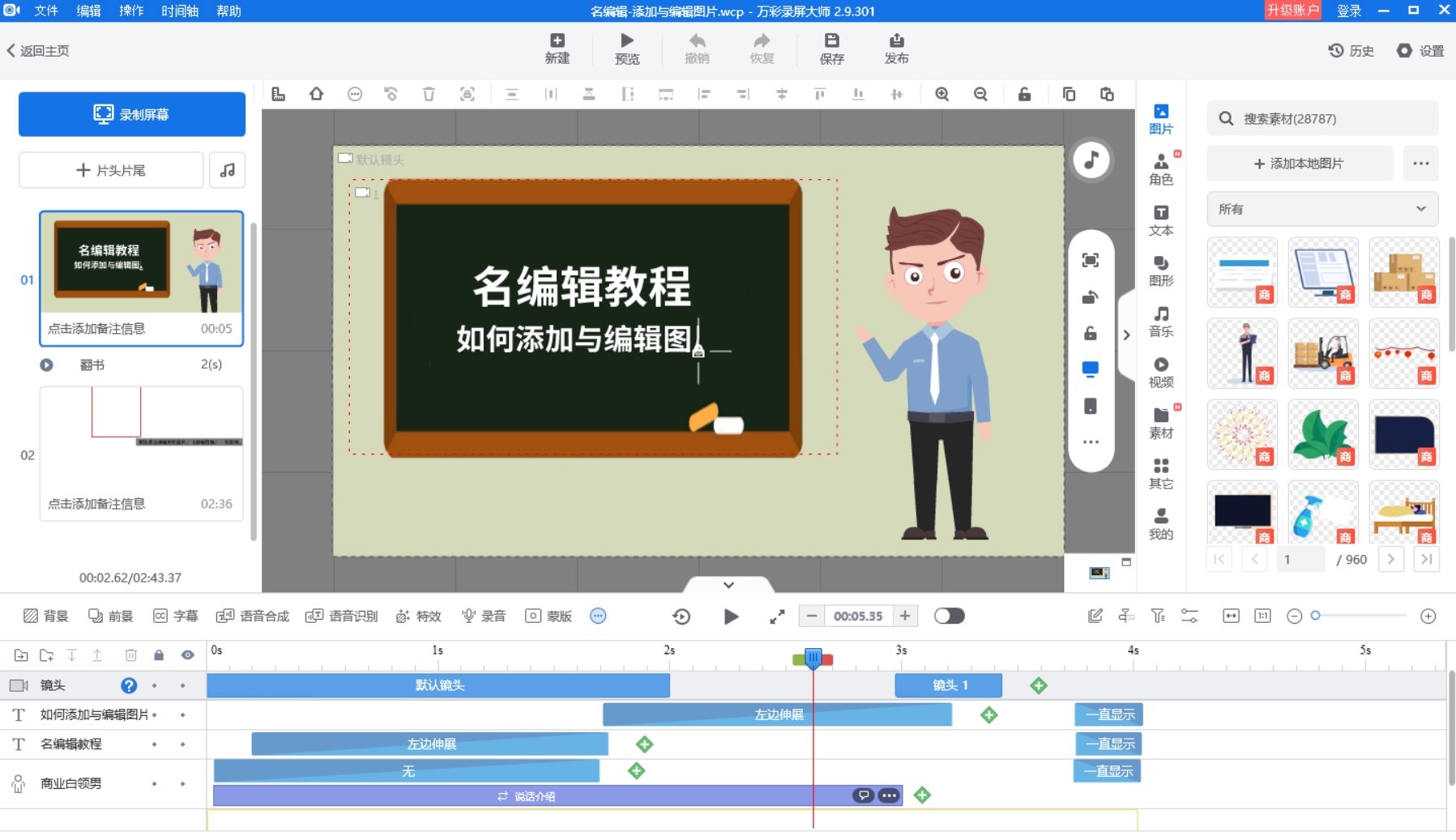Open 历史 (History)

[x=1351, y=50]
